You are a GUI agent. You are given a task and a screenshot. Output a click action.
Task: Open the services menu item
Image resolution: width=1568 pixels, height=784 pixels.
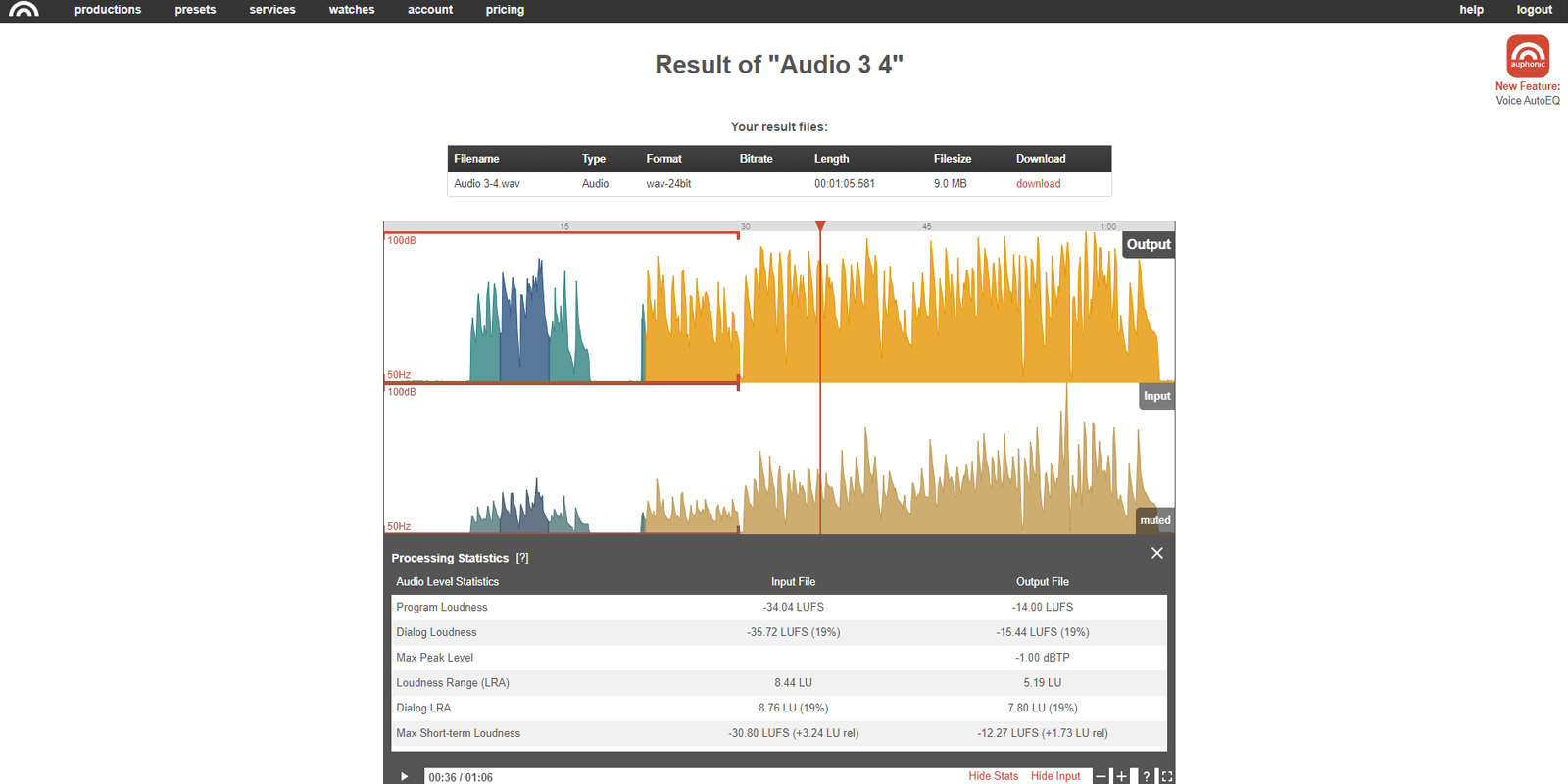[272, 10]
